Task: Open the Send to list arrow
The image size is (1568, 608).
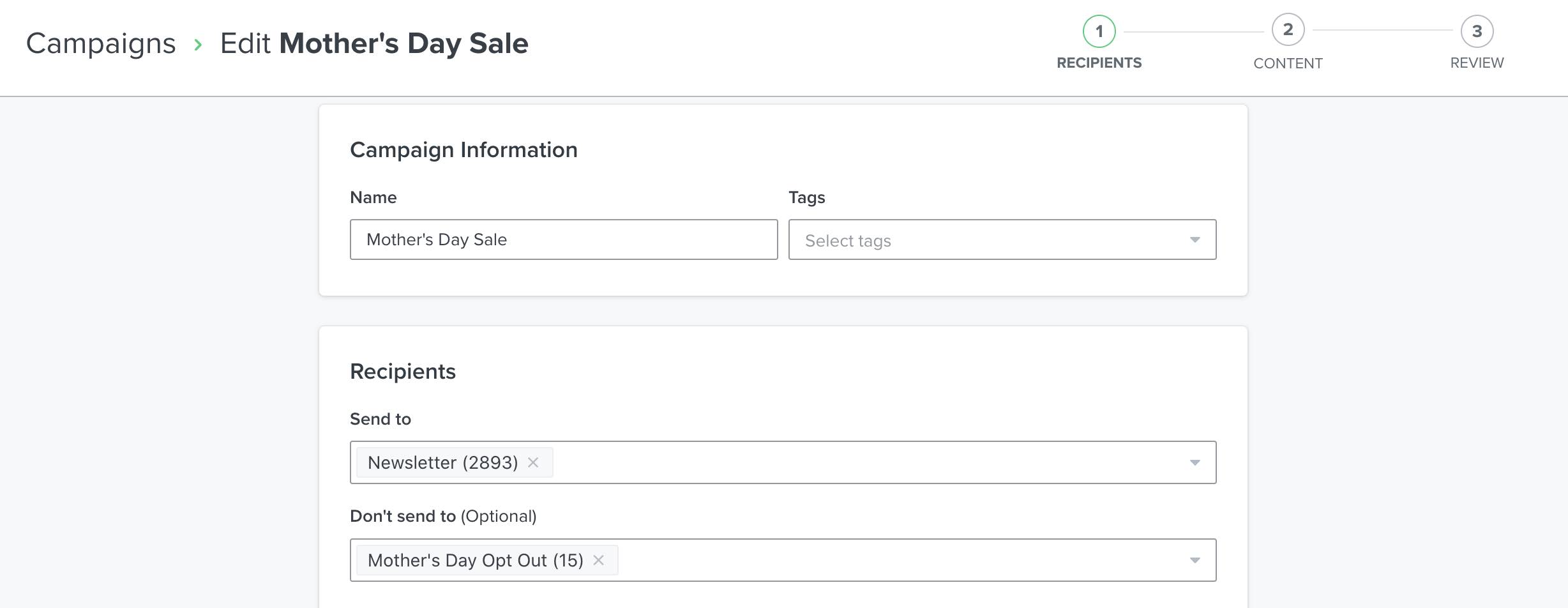Action: tap(1195, 462)
